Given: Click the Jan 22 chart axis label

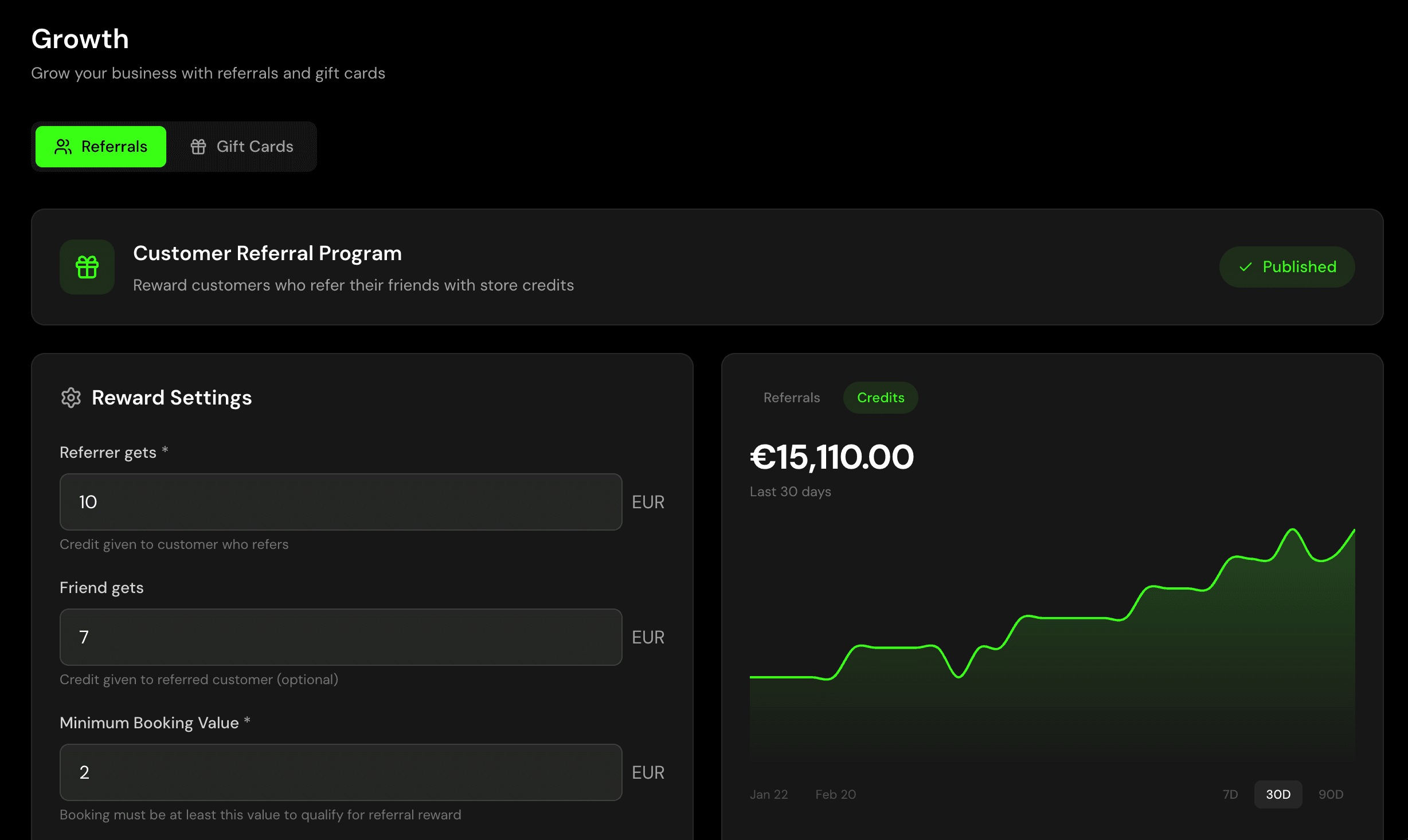Looking at the screenshot, I should click(x=768, y=794).
